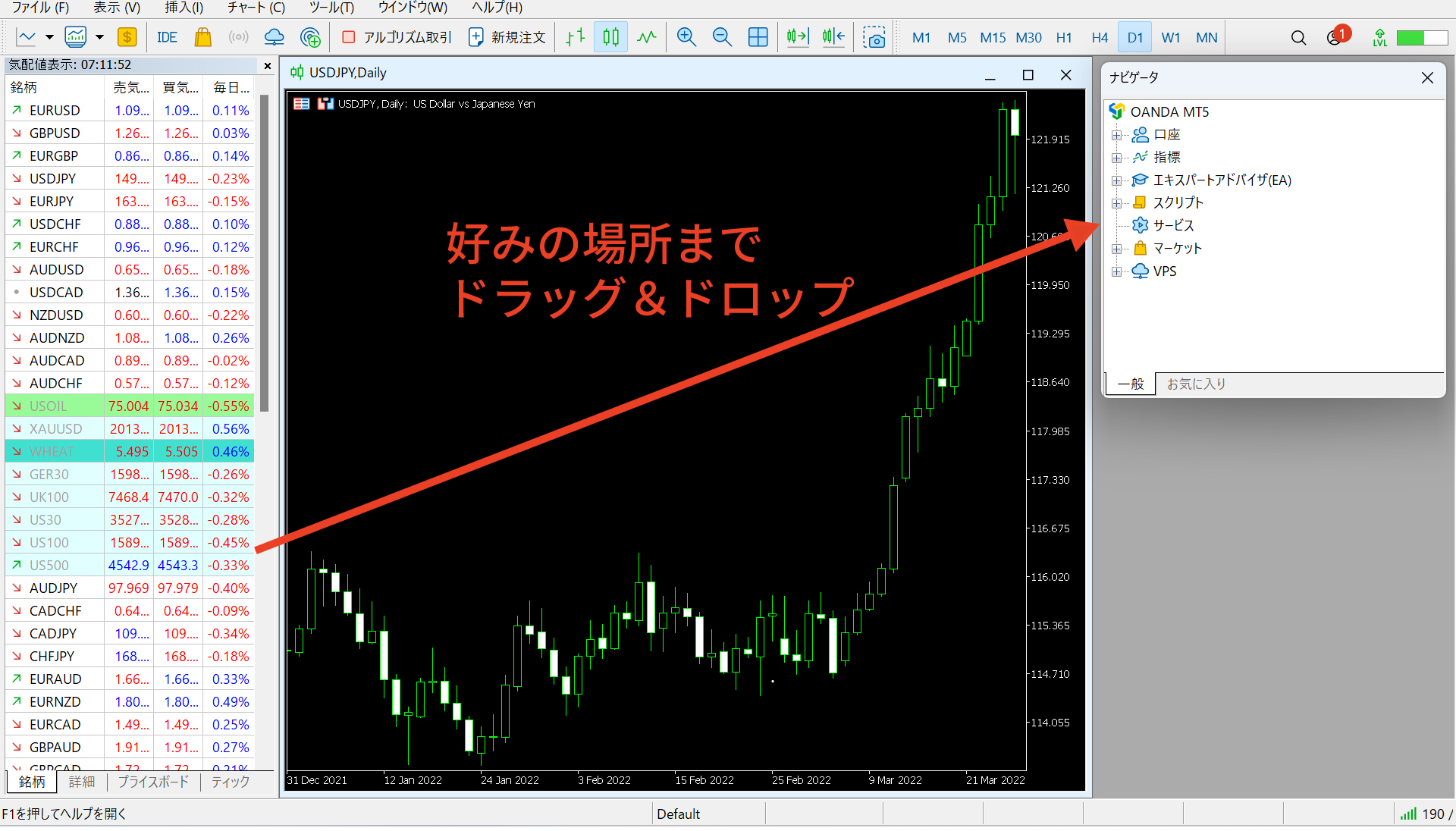Switch to 詳細 tab in Market Watch

82,782
